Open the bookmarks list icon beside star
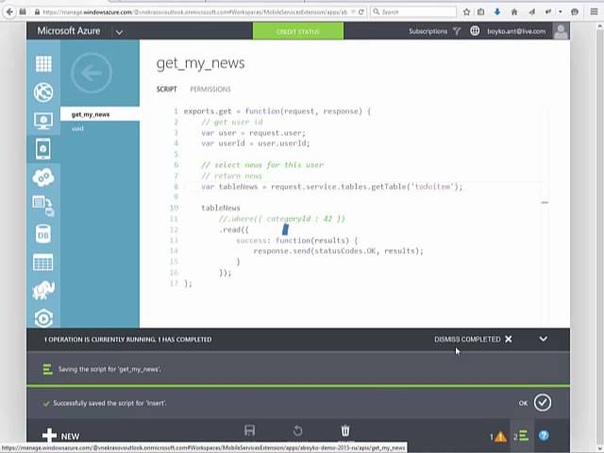The width and height of the screenshot is (604, 453). [481, 12]
